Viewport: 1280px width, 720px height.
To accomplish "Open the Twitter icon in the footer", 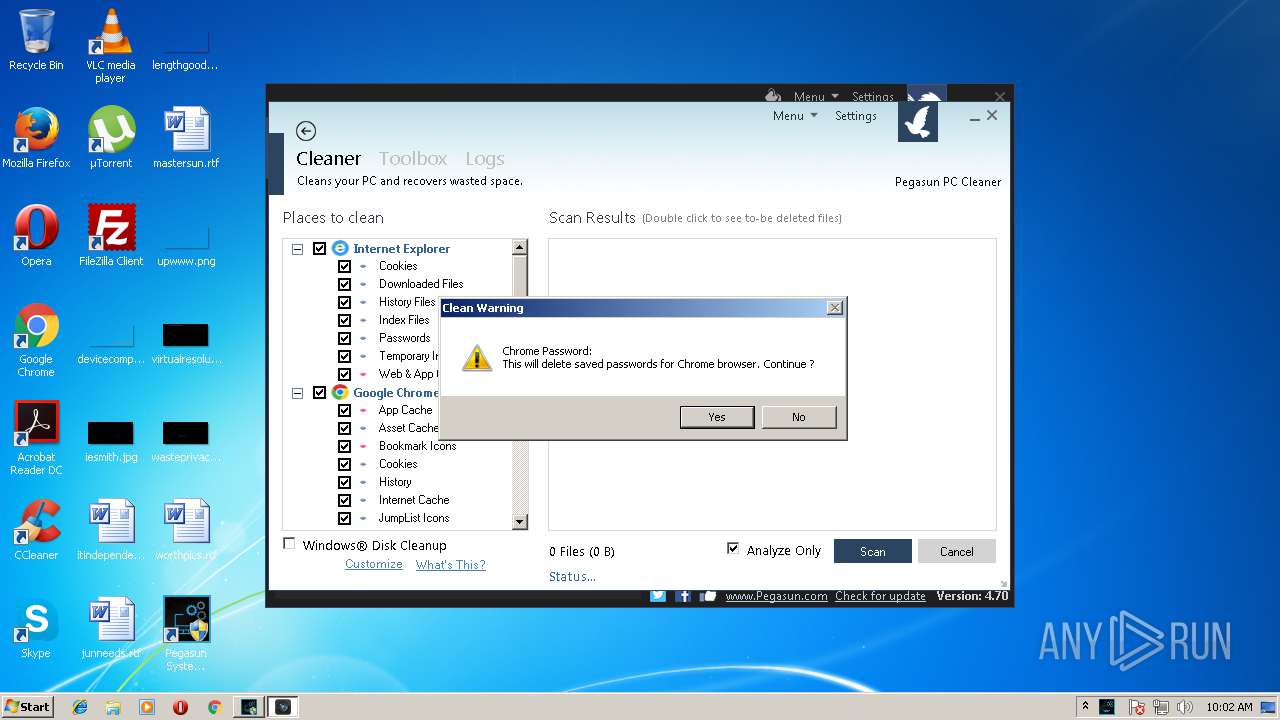I will (658, 596).
